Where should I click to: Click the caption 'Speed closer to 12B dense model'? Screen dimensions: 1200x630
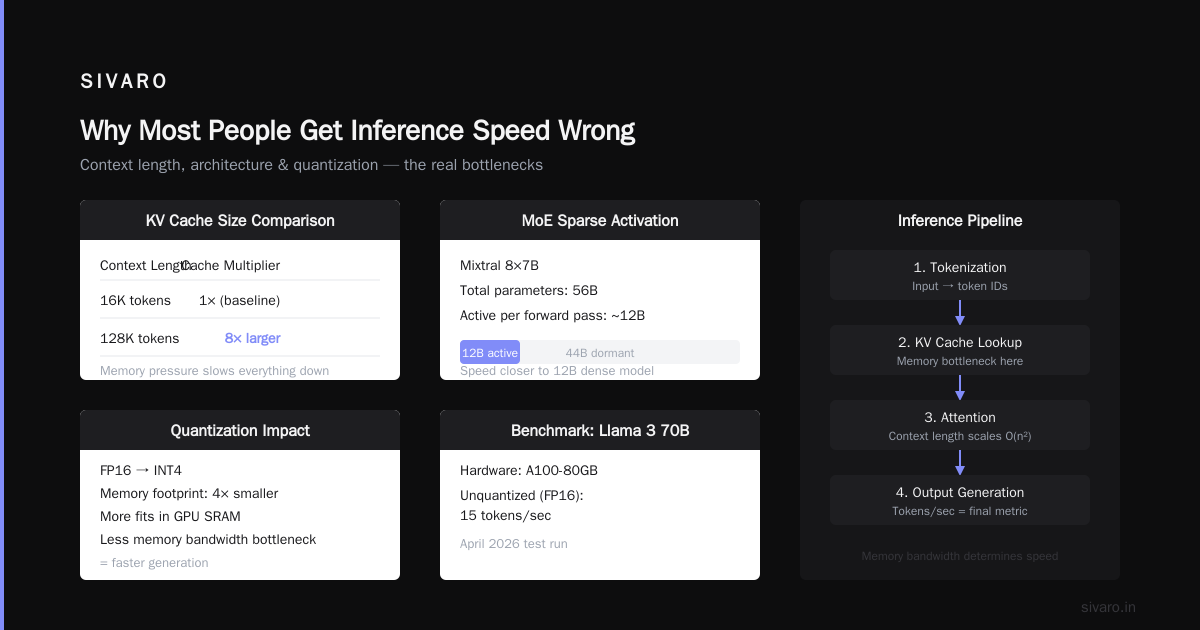pos(557,371)
